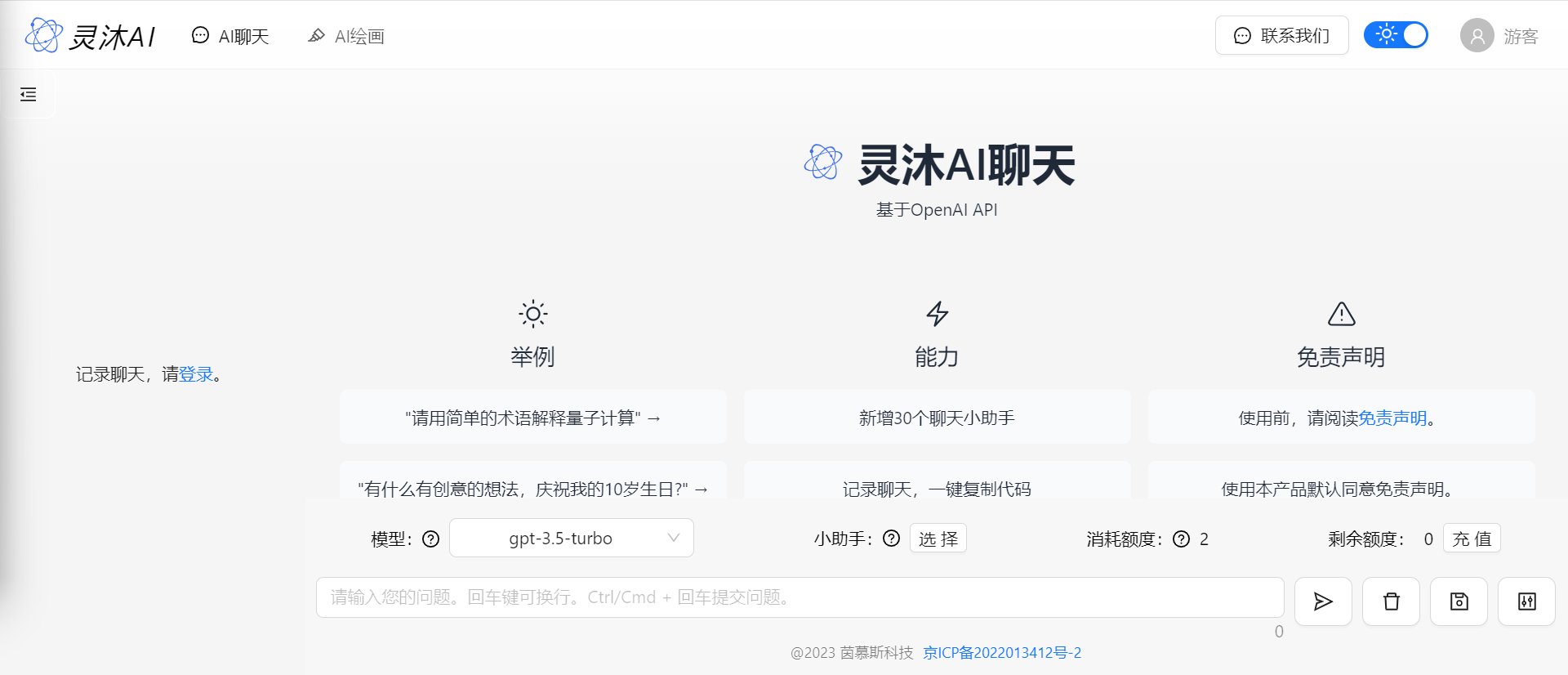Click the warning triangle icon above 免责声明
This screenshot has height=675, width=1568.
coord(1342,314)
